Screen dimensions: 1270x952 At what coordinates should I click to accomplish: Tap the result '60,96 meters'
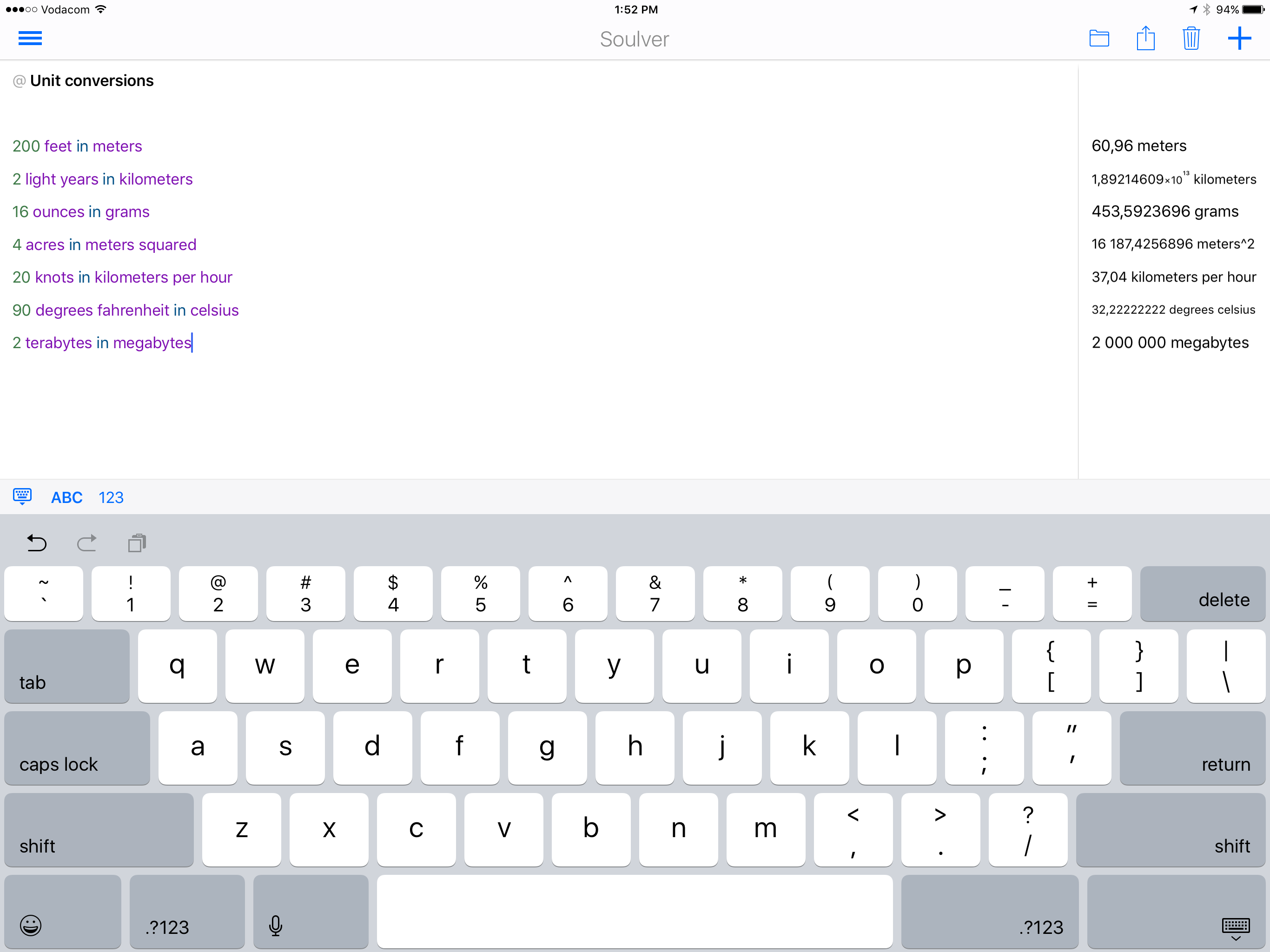pyautogui.click(x=1138, y=146)
